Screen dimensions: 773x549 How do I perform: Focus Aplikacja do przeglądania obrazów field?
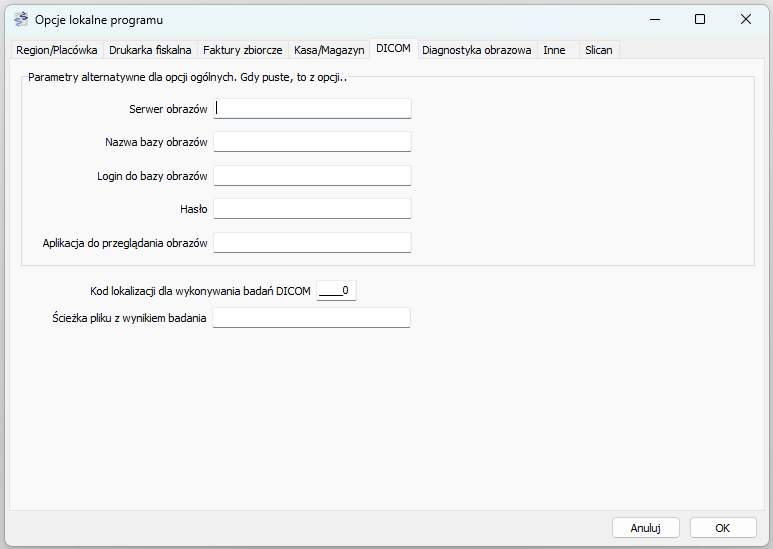pyautogui.click(x=312, y=243)
